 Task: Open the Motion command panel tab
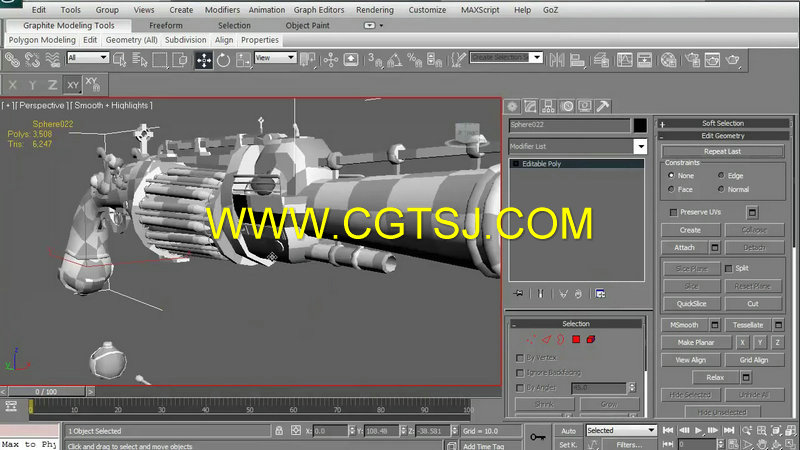(x=567, y=106)
